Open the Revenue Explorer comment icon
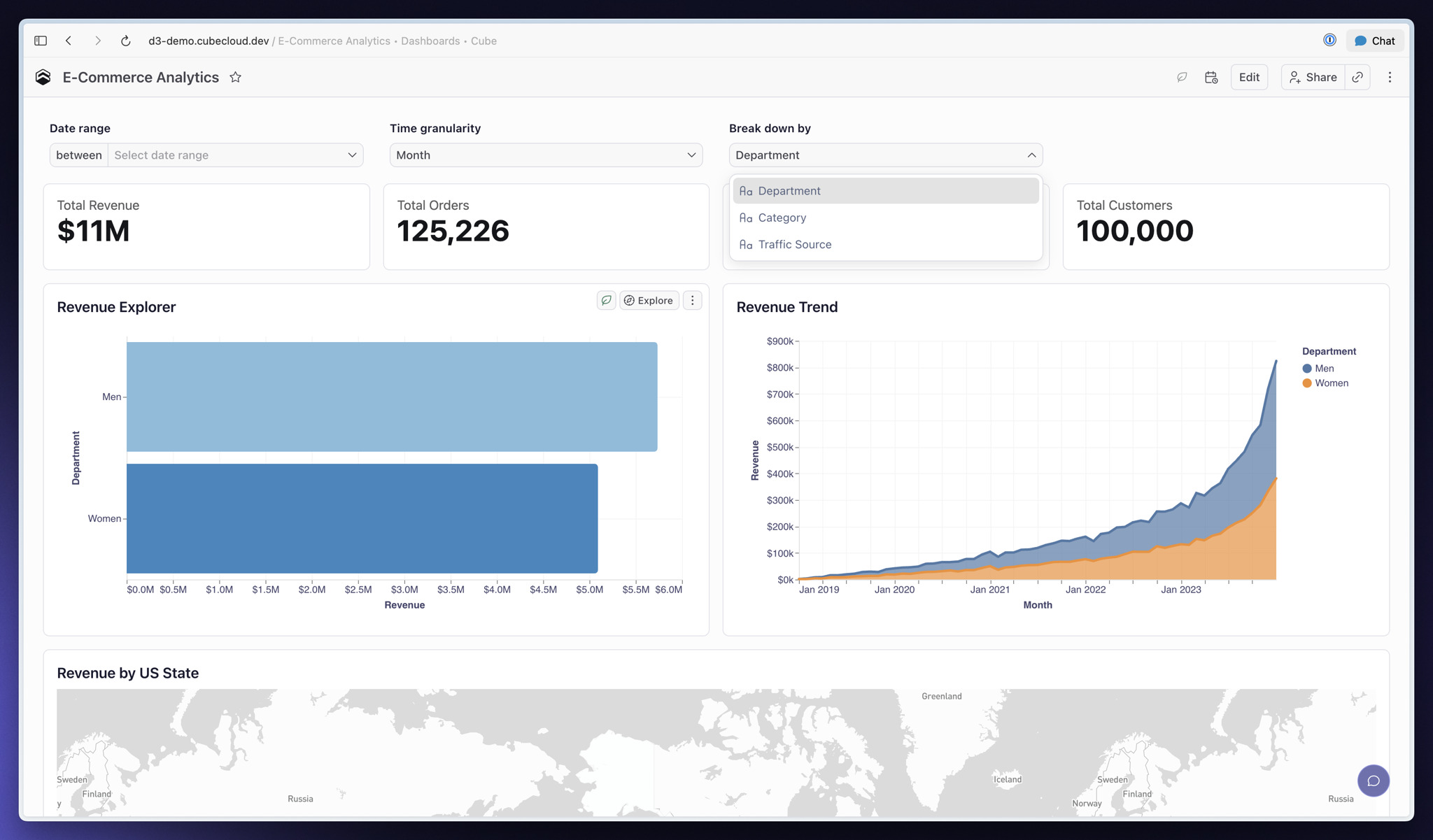Viewport: 1433px width, 840px height. 606,300
